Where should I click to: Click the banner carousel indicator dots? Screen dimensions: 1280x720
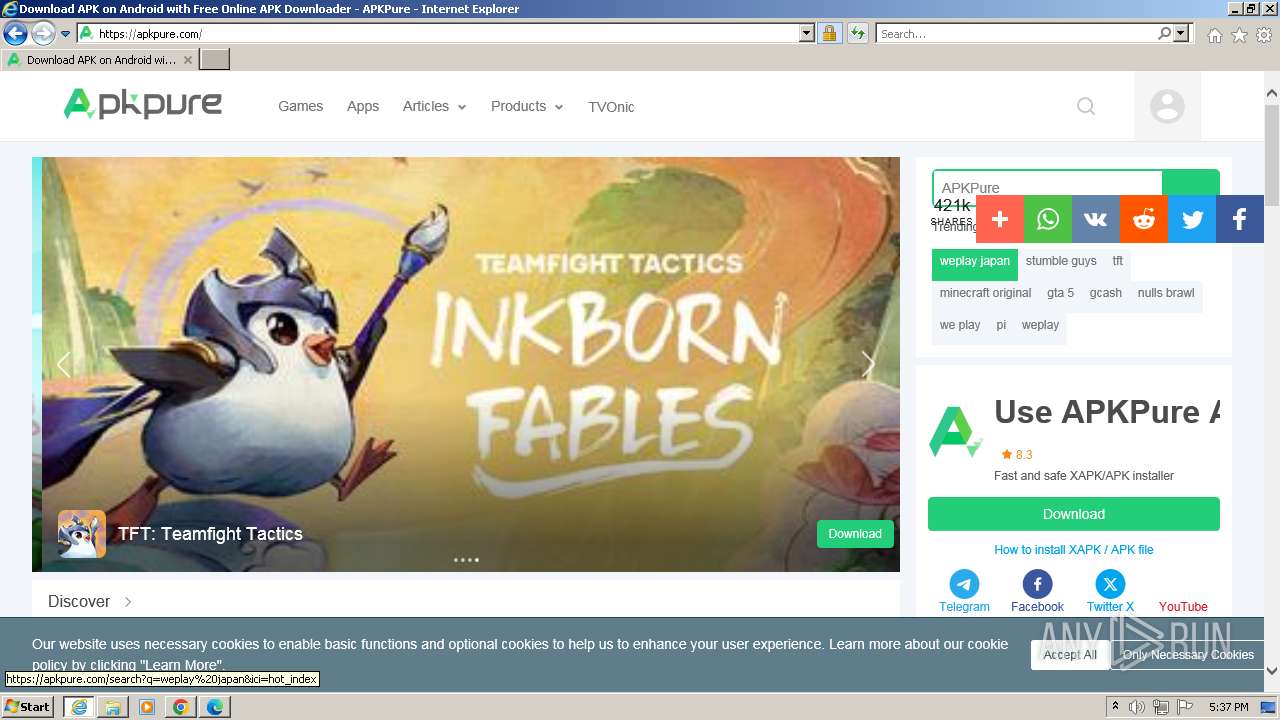click(466, 560)
